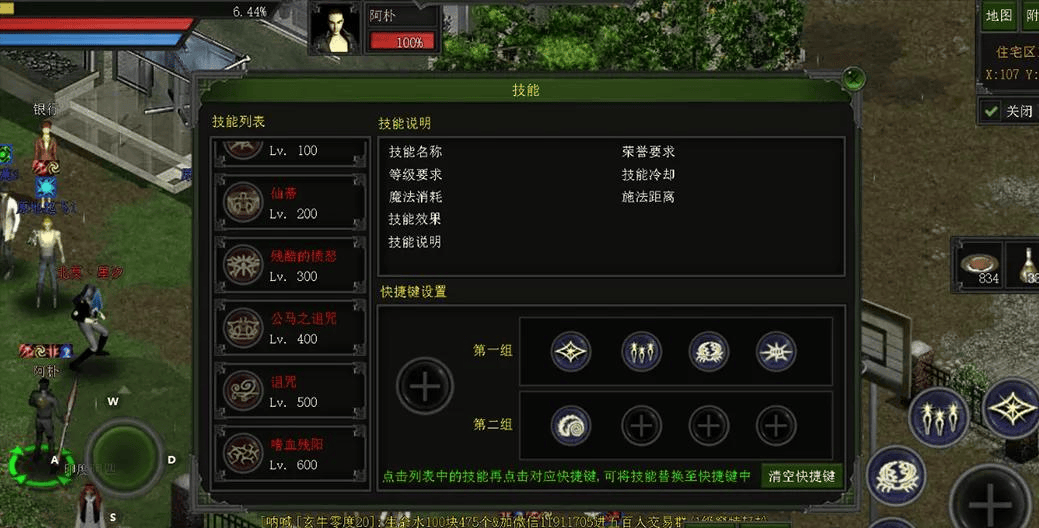
Task: Click the last skill slot in 第一组
Action: click(x=776, y=351)
